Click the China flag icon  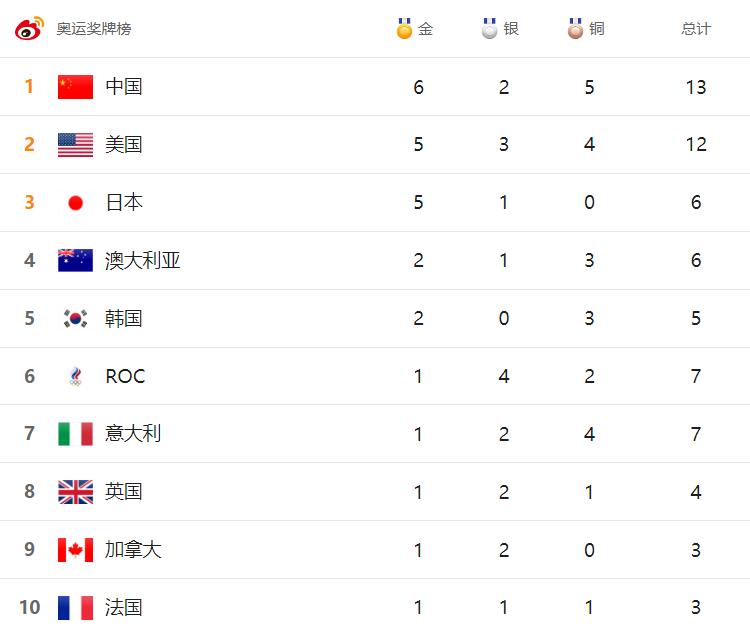(x=76, y=87)
